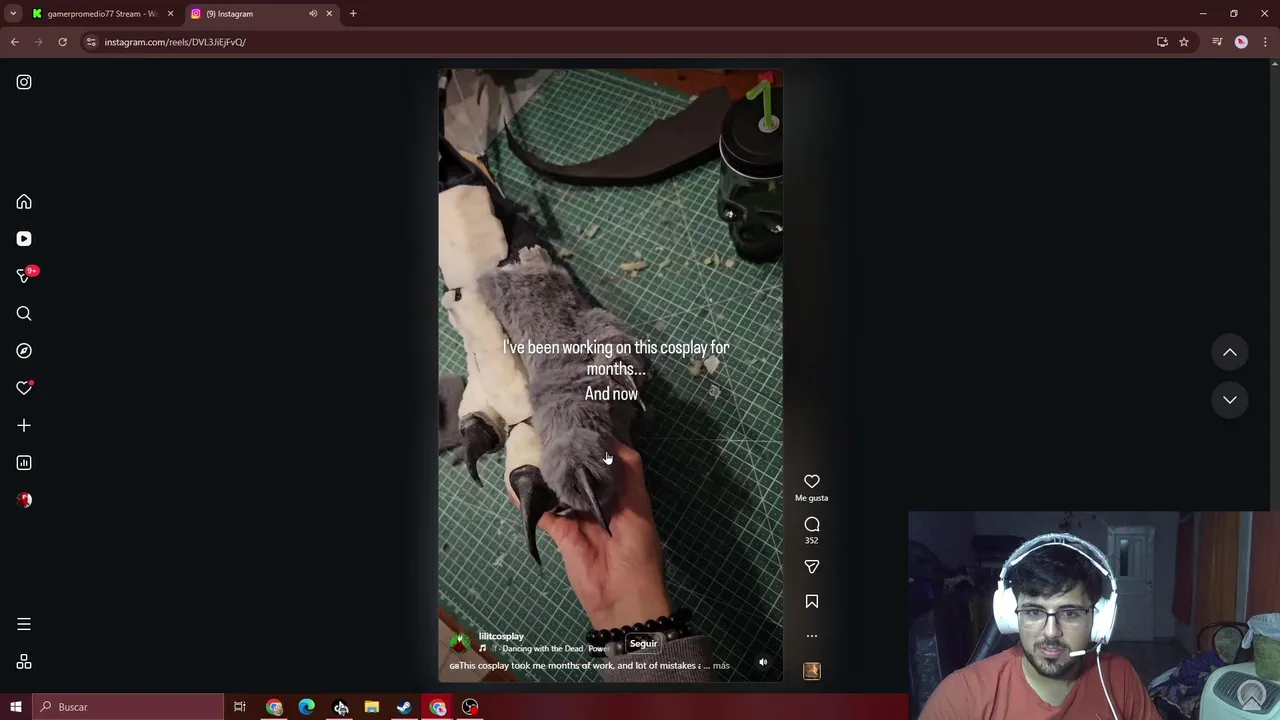Open Chrome profile avatar

tap(1241, 42)
